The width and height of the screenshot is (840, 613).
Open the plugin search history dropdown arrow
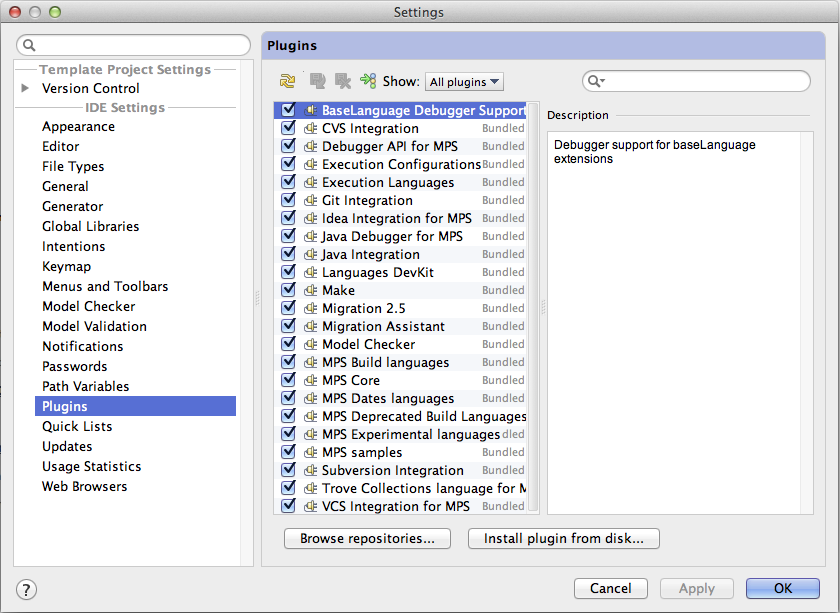click(603, 81)
